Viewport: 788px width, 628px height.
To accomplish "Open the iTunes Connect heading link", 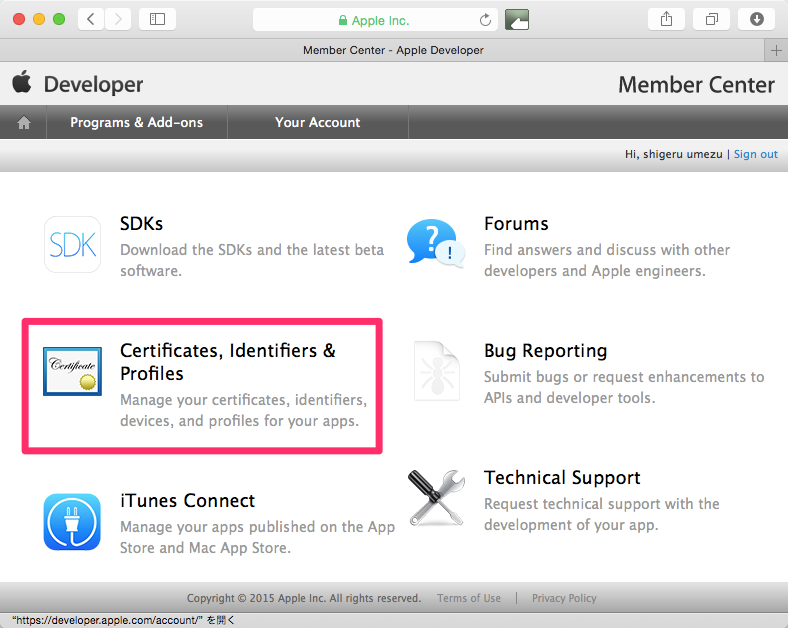I will (x=187, y=500).
